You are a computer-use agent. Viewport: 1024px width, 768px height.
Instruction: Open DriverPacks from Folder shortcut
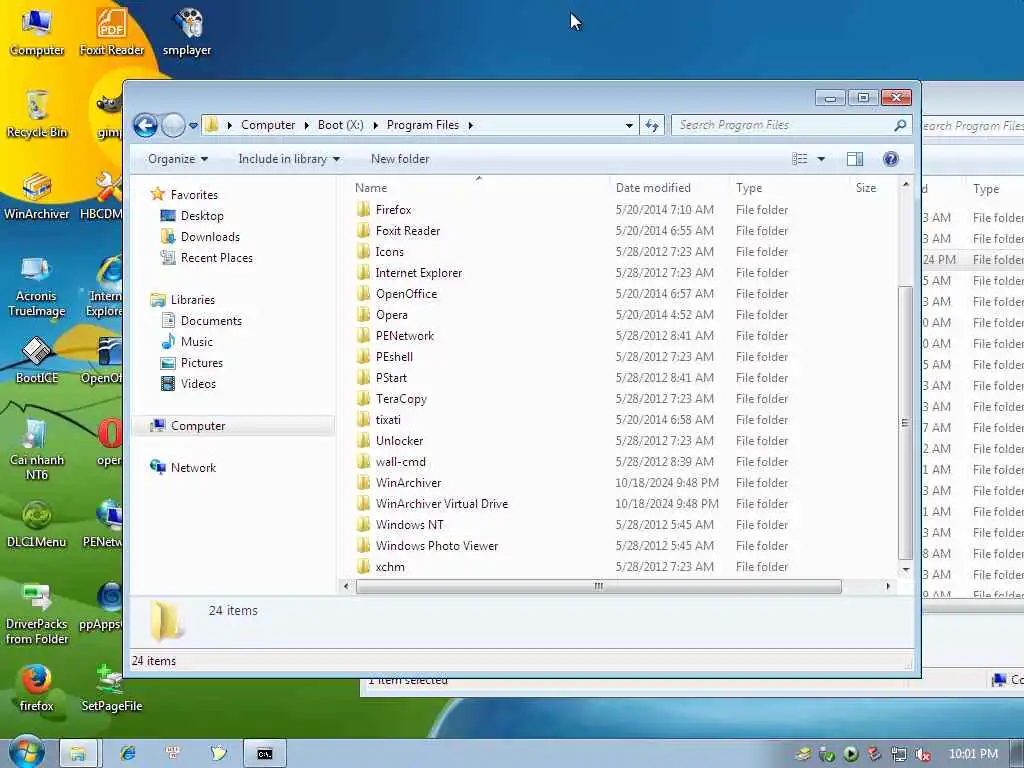coord(37,613)
